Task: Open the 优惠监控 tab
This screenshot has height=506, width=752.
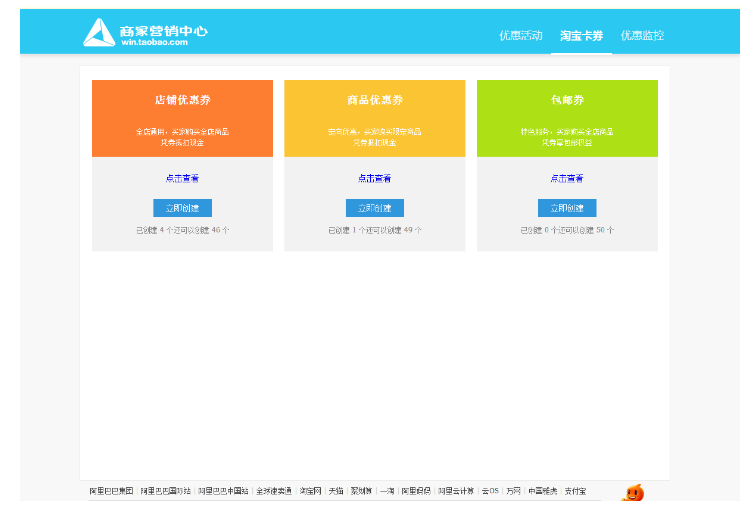Action: [642, 35]
